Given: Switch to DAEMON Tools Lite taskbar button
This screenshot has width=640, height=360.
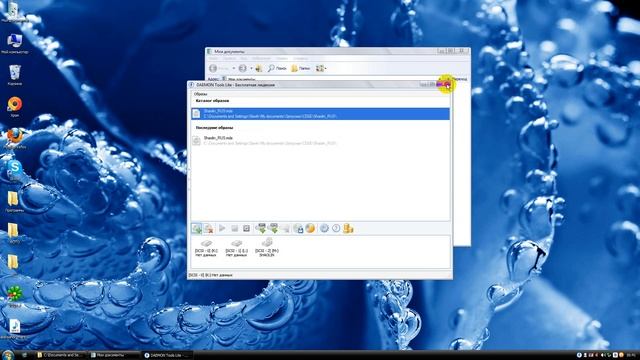Looking at the screenshot, I should [x=167, y=355].
